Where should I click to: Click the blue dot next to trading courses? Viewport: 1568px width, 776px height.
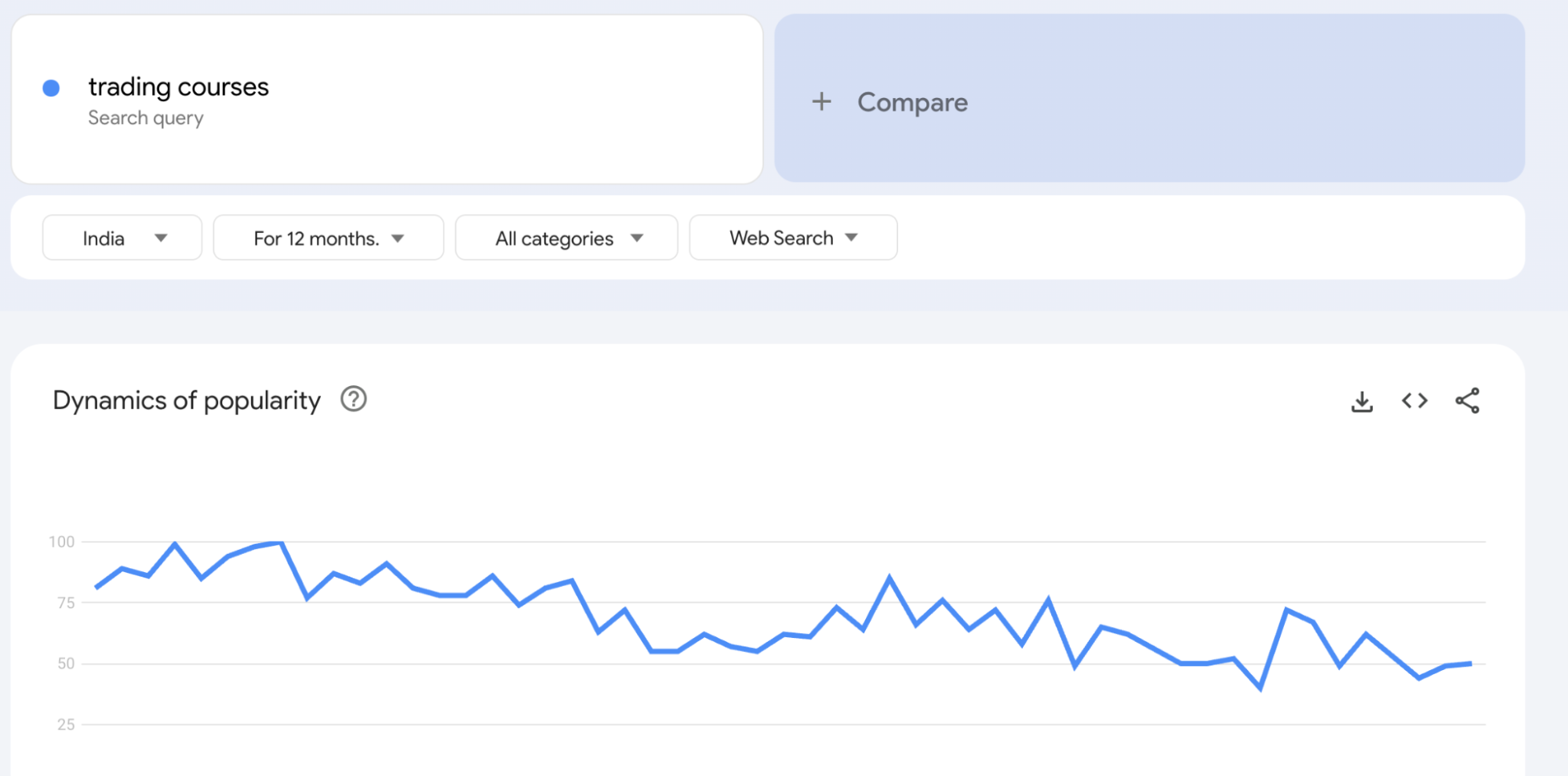51,88
